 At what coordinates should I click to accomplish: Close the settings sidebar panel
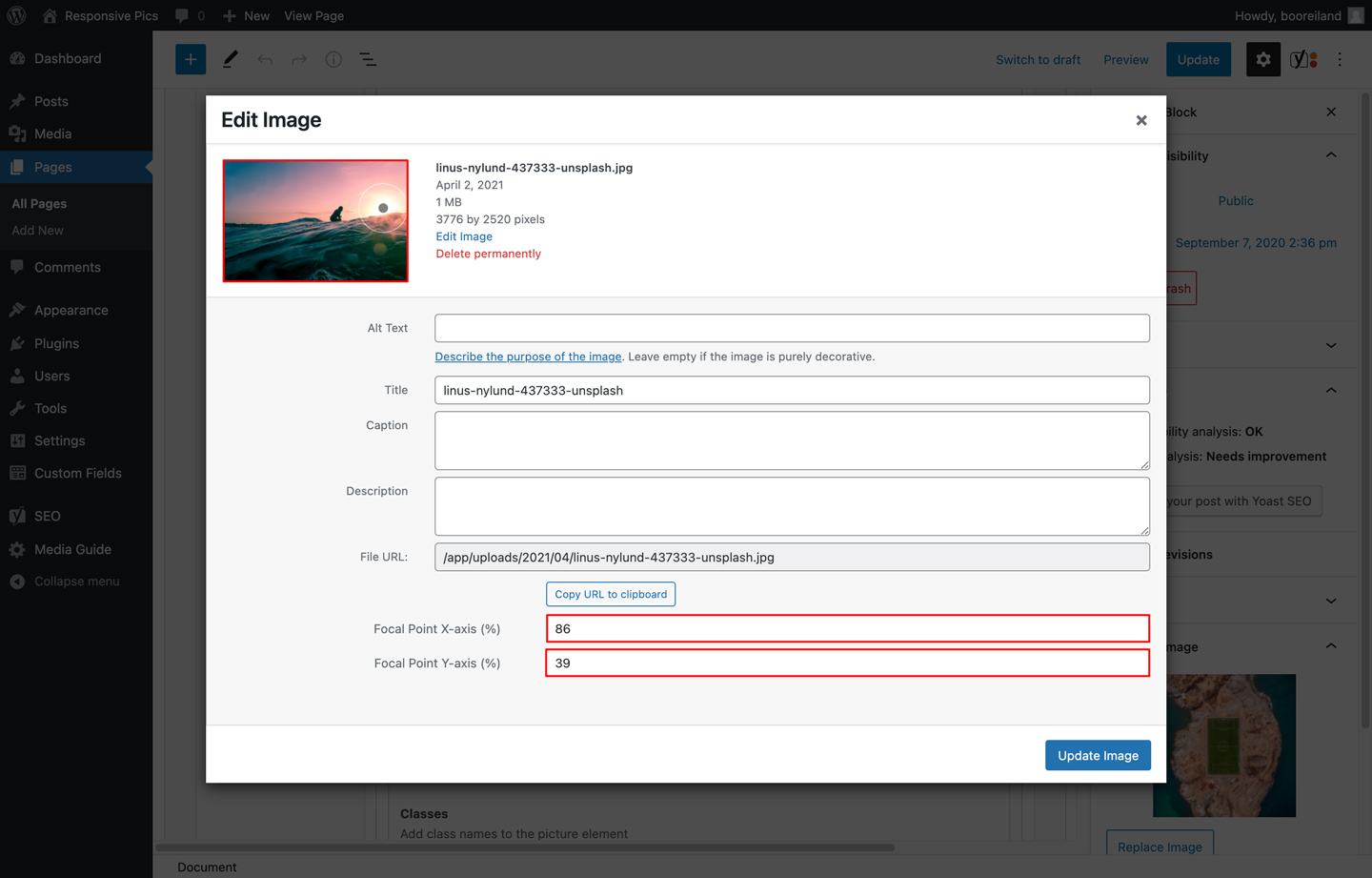point(1331,112)
